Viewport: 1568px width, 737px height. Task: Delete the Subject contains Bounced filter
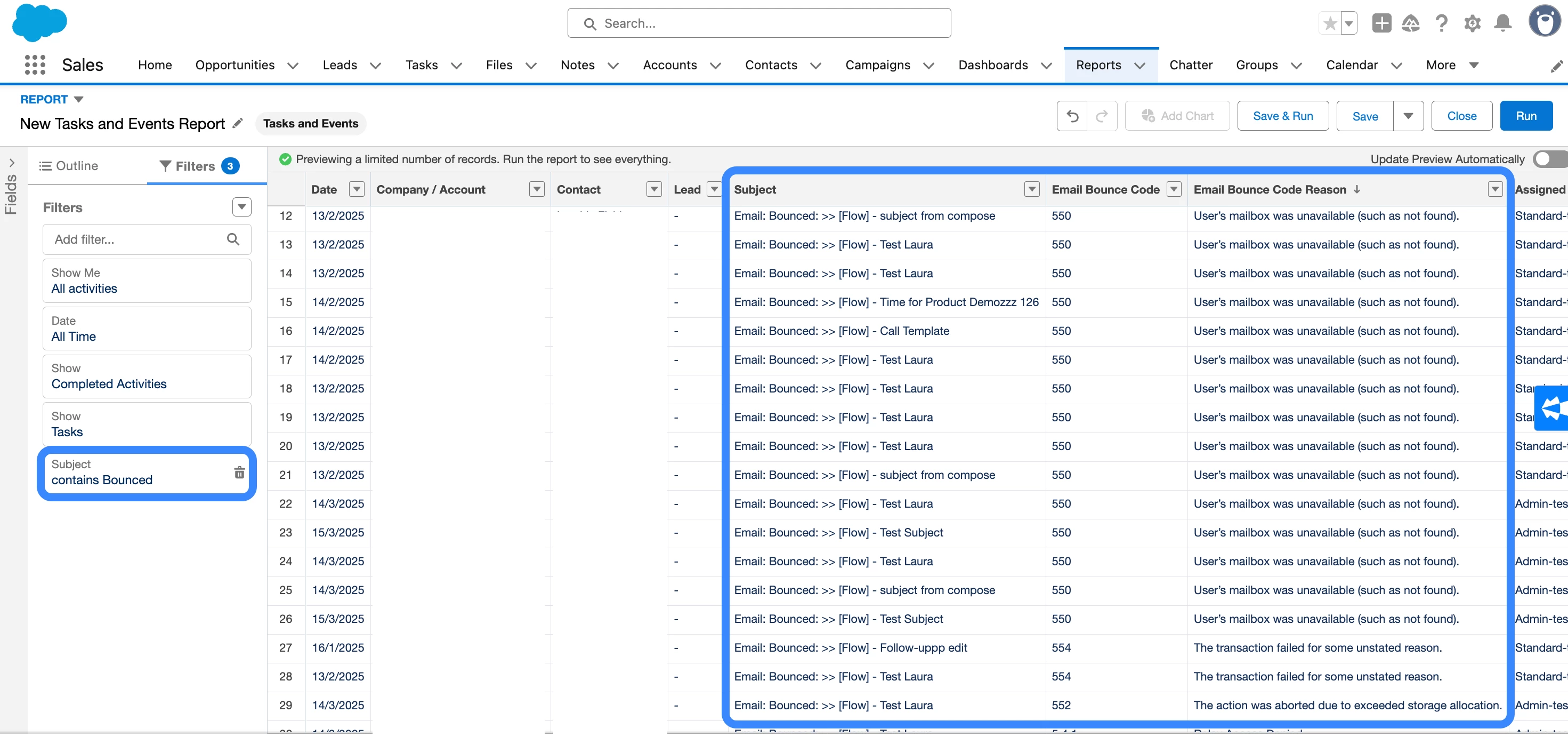click(239, 472)
